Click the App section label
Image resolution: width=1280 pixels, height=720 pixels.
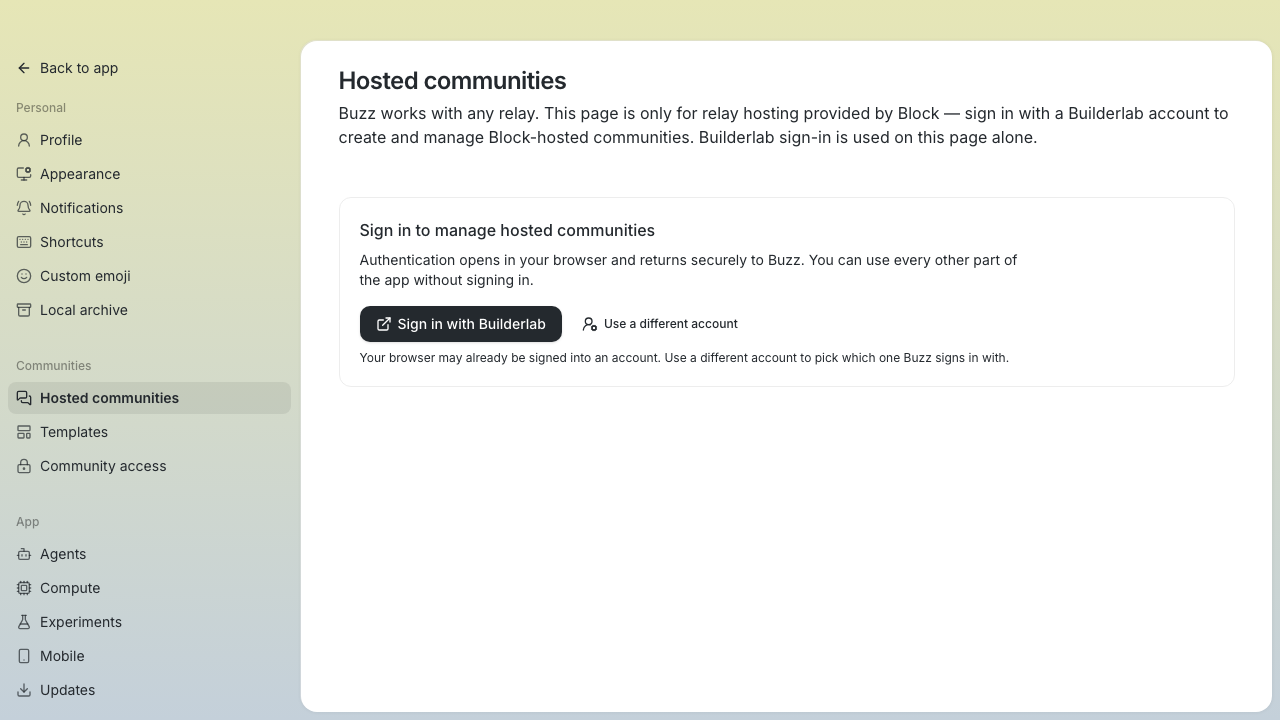[28, 522]
